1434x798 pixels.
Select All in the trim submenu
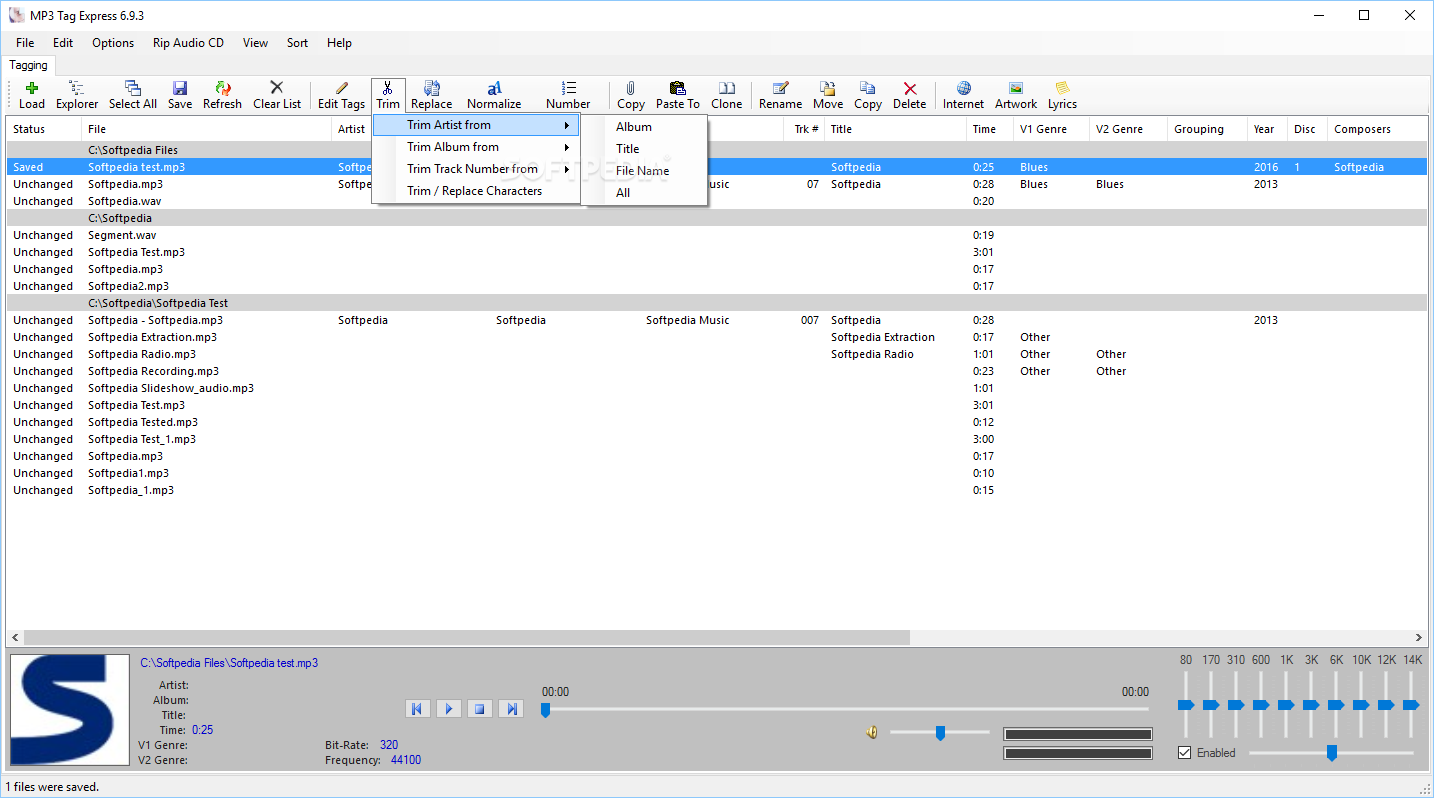click(645, 193)
